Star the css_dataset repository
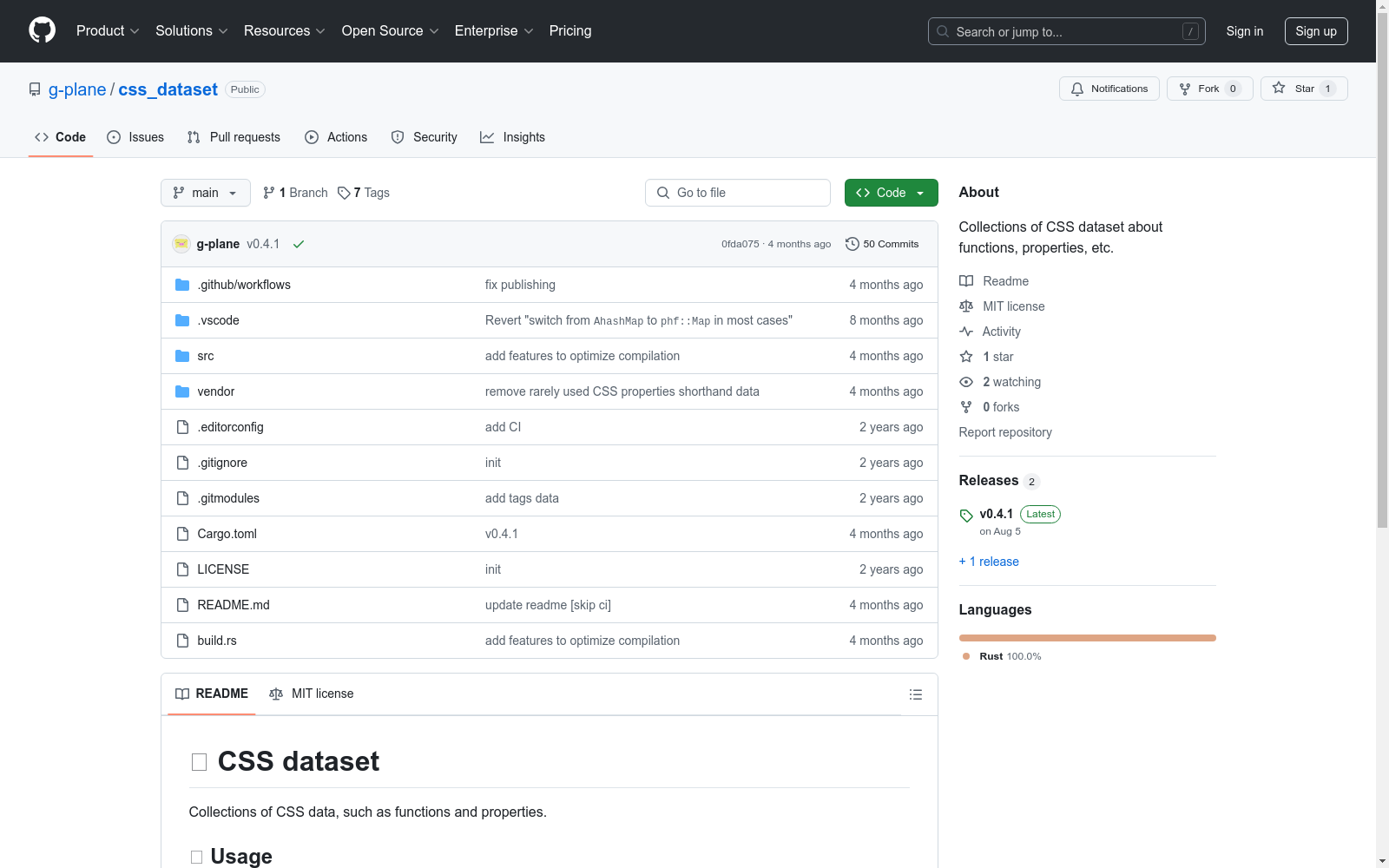The image size is (1389, 868). (x=1304, y=89)
